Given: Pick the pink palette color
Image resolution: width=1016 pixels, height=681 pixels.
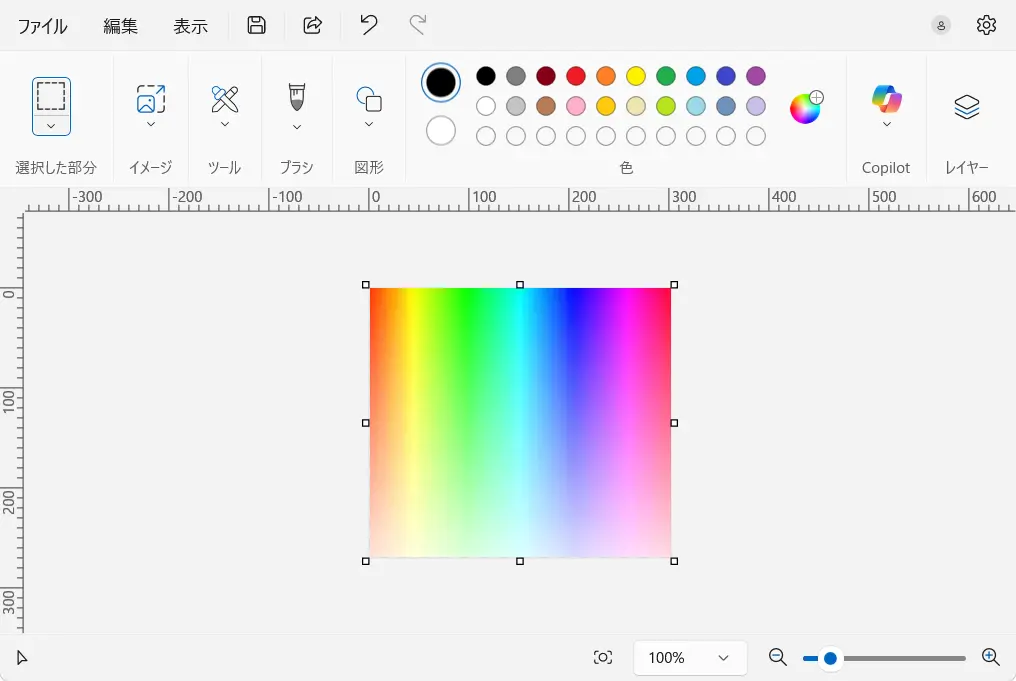Looking at the screenshot, I should (x=575, y=106).
